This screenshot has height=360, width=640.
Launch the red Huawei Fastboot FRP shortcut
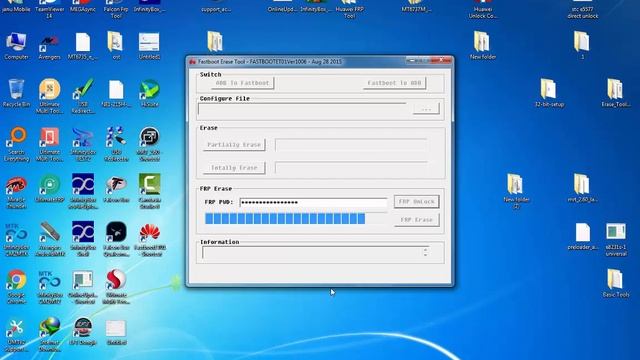click(149, 232)
